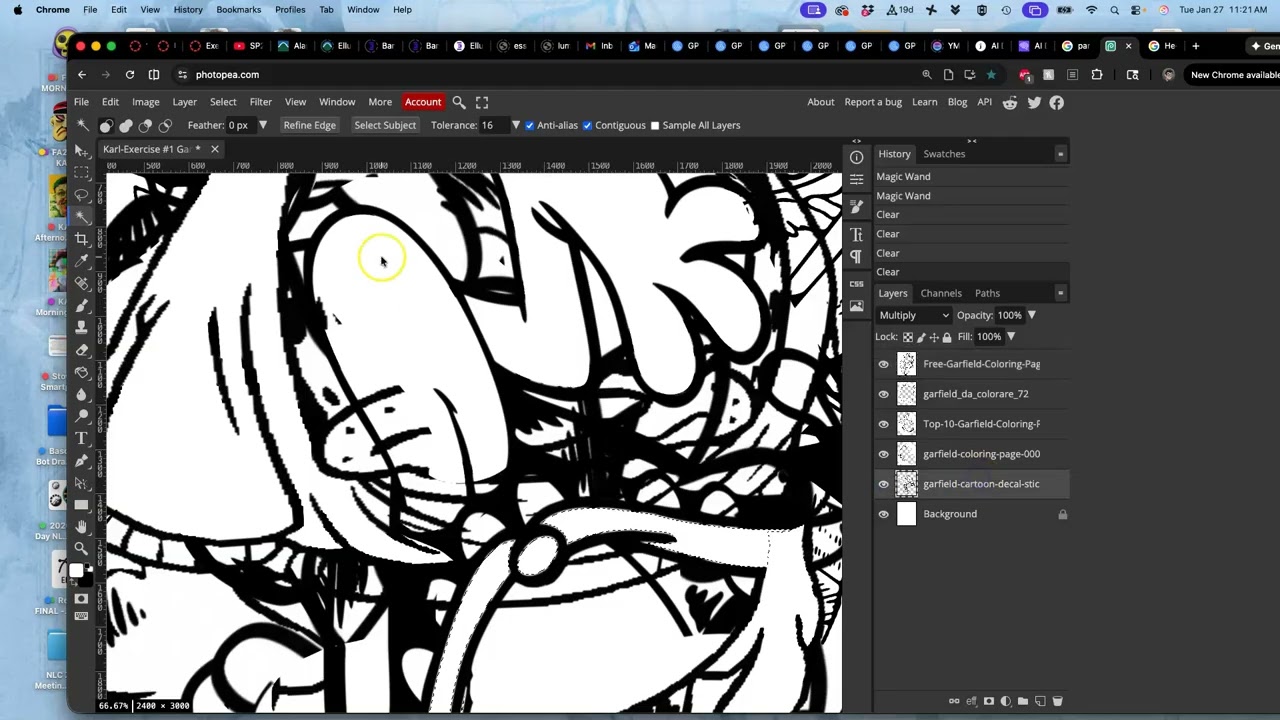Viewport: 1280px width, 720px height.
Task: Open the Character panel icon
Action: point(856,234)
